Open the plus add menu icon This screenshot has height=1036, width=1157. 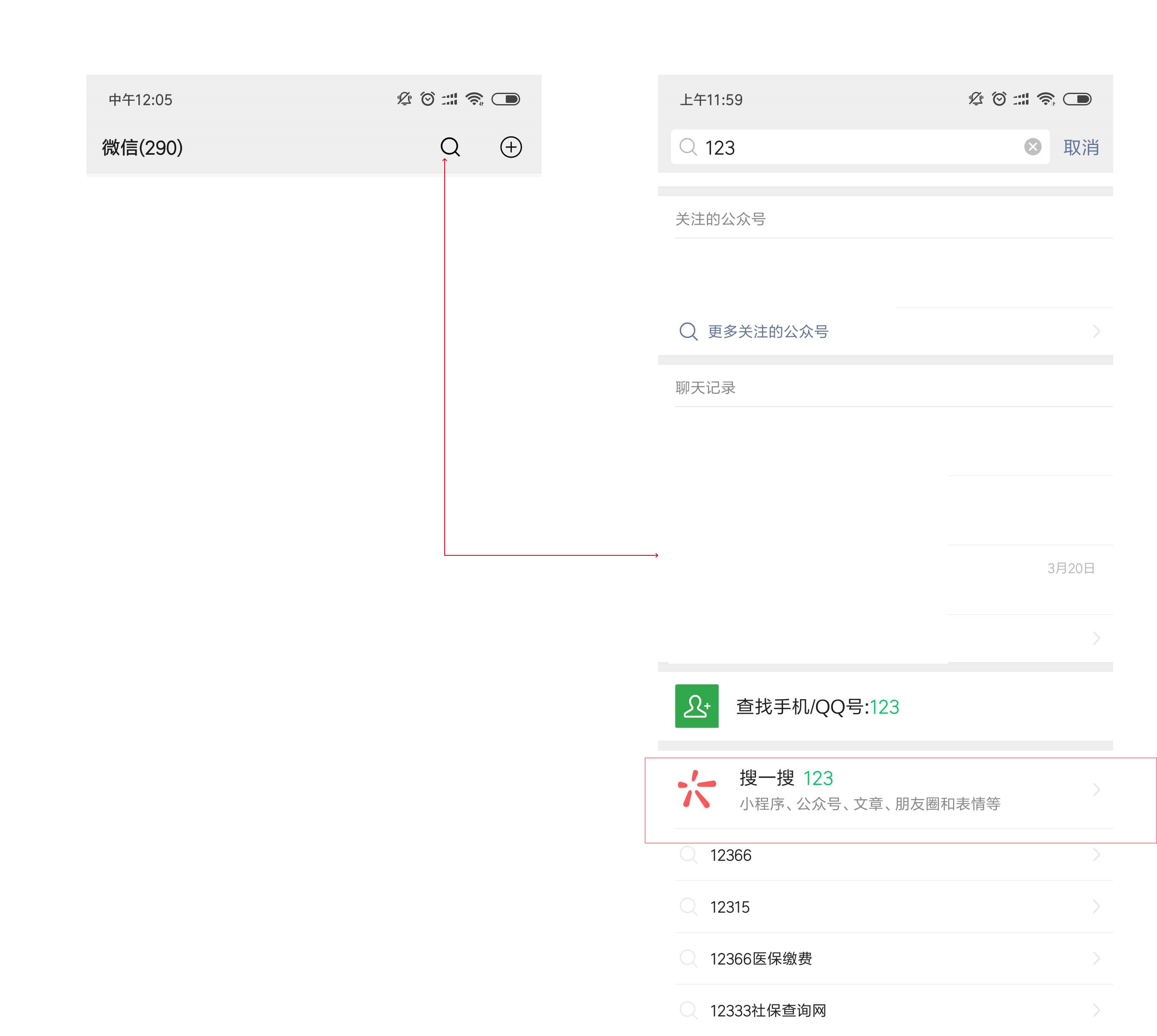click(x=510, y=147)
